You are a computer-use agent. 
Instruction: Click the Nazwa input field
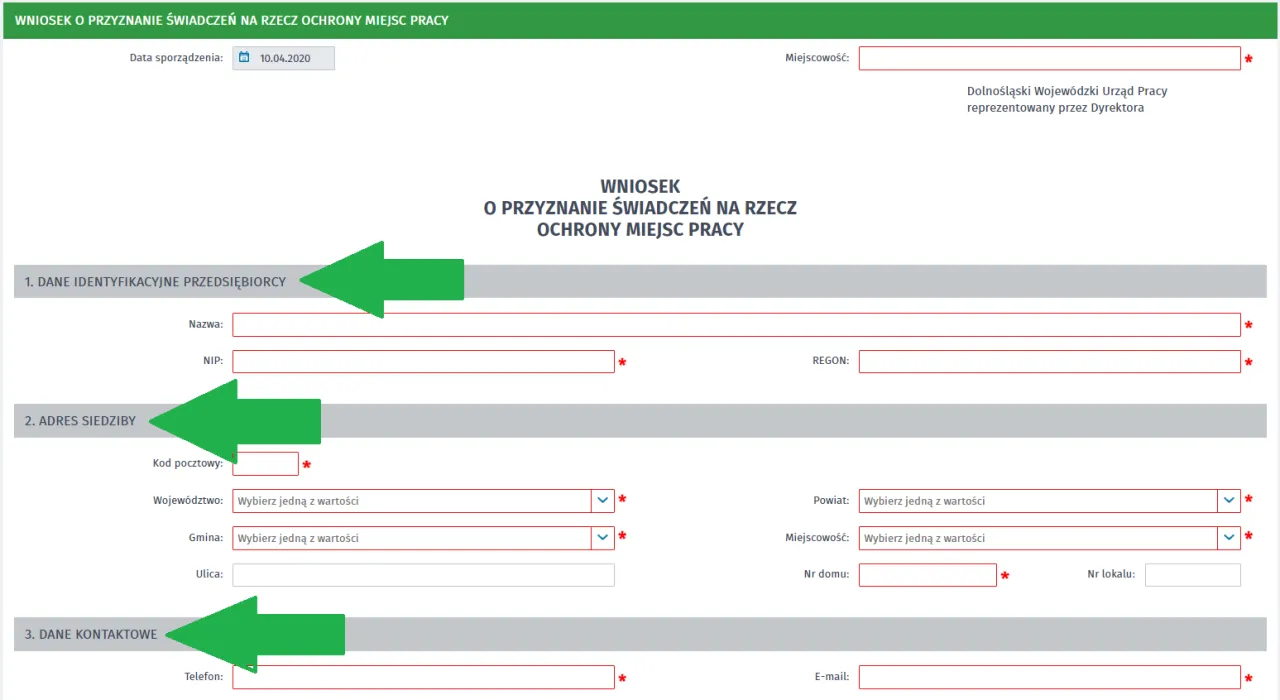coord(736,325)
